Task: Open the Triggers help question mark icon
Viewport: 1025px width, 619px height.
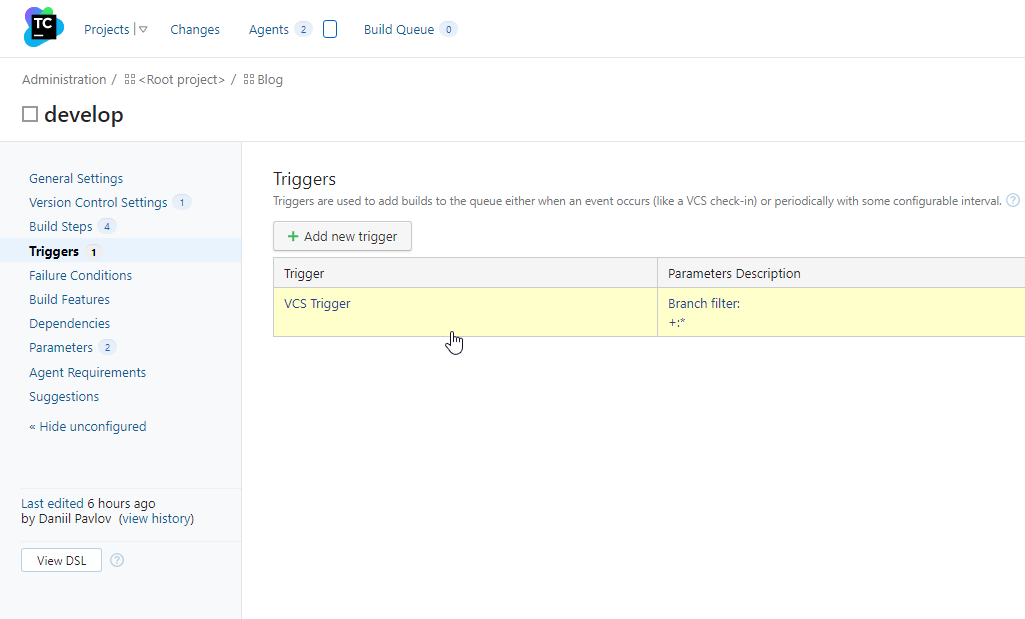Action: pos(1013,200)
